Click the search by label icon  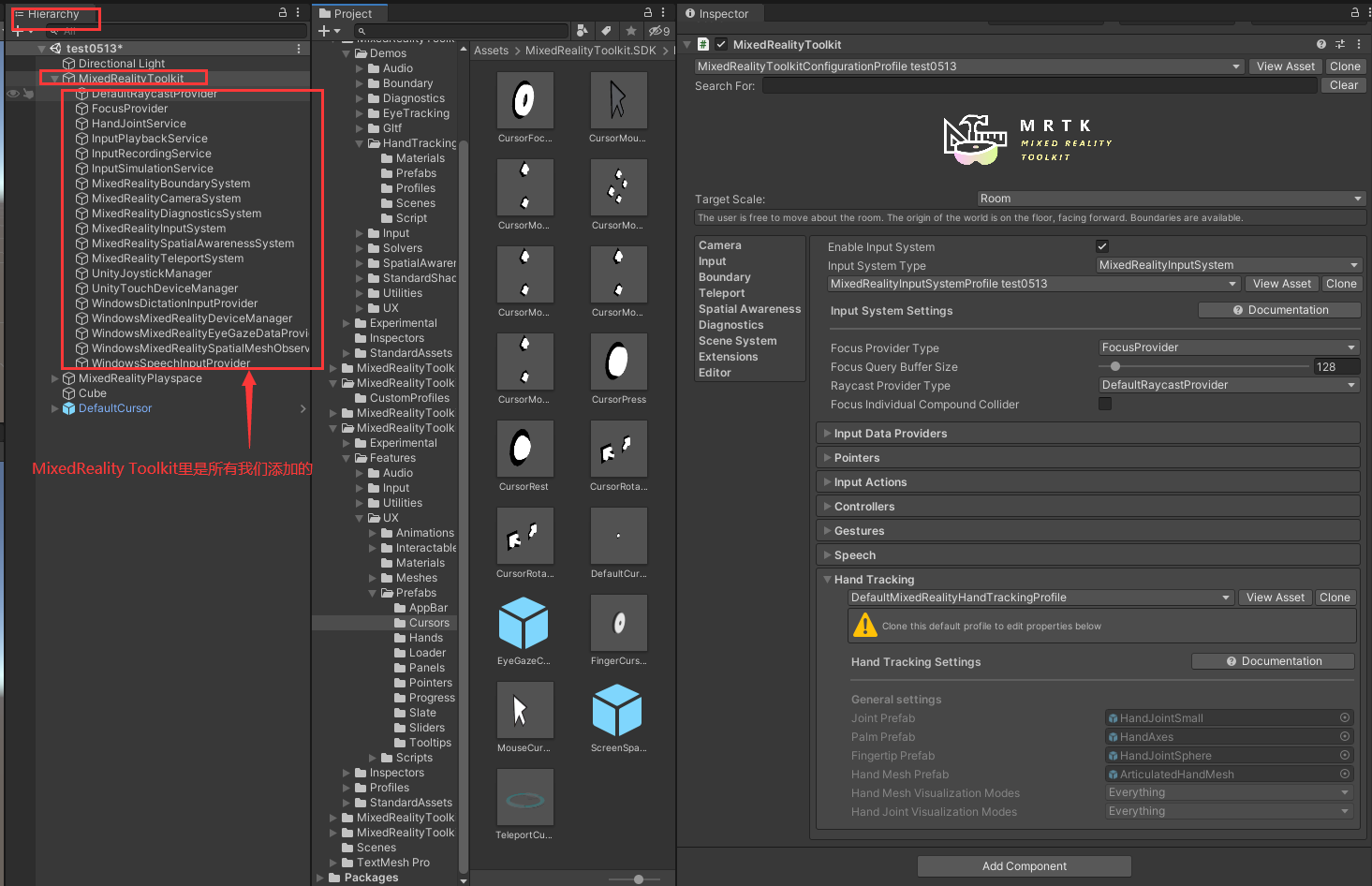605,31
